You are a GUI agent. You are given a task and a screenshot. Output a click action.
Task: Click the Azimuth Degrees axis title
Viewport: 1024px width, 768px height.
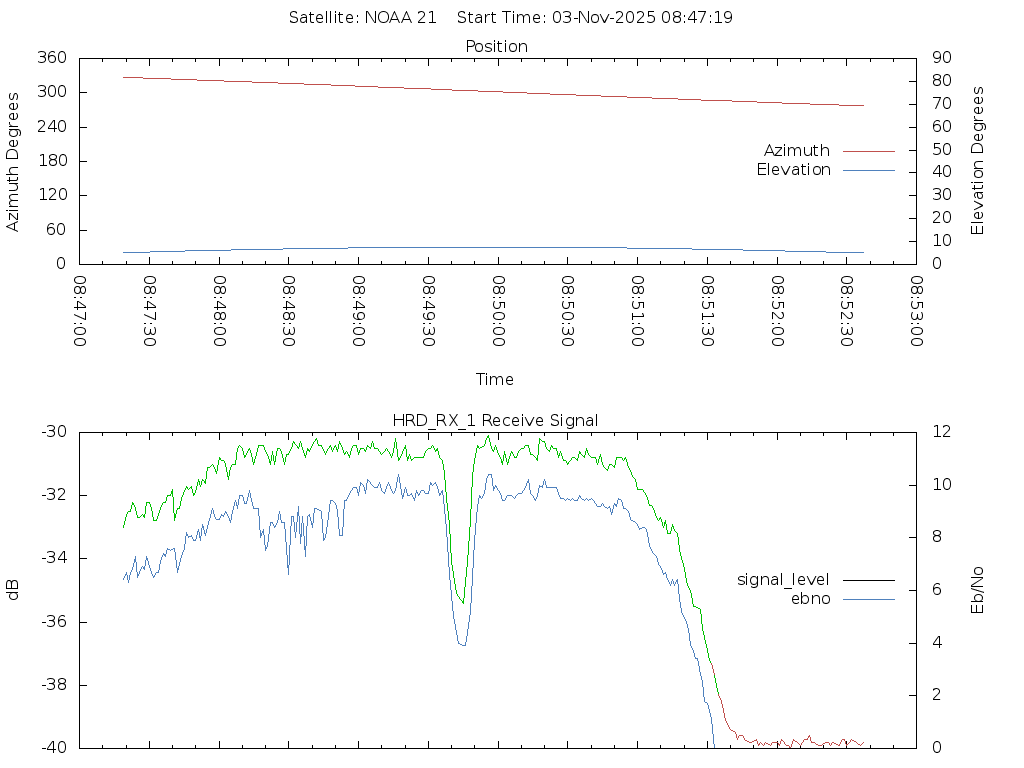tap(13, 161)
